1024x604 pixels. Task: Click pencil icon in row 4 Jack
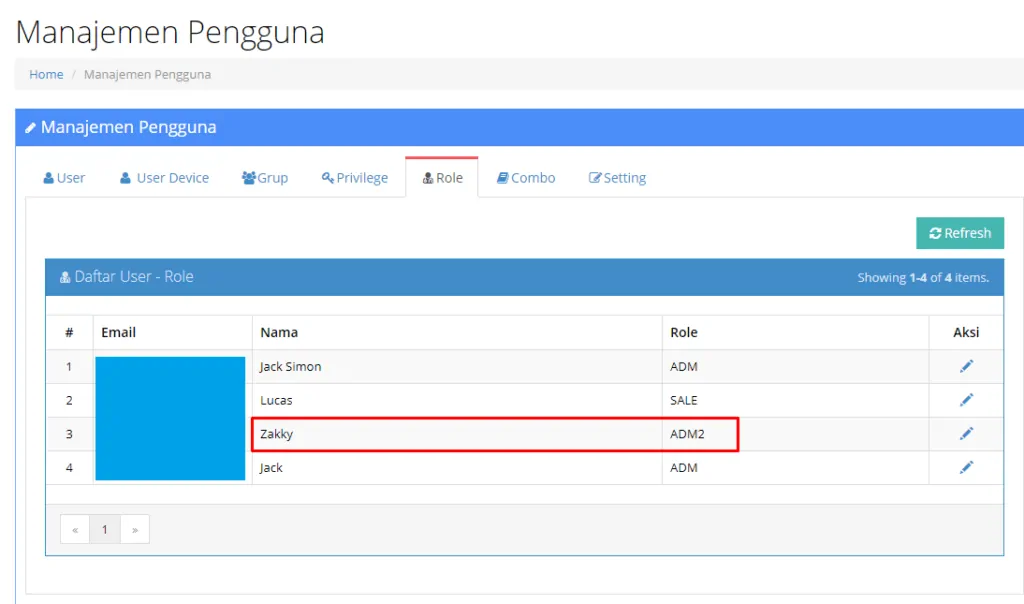click(966, 468)
